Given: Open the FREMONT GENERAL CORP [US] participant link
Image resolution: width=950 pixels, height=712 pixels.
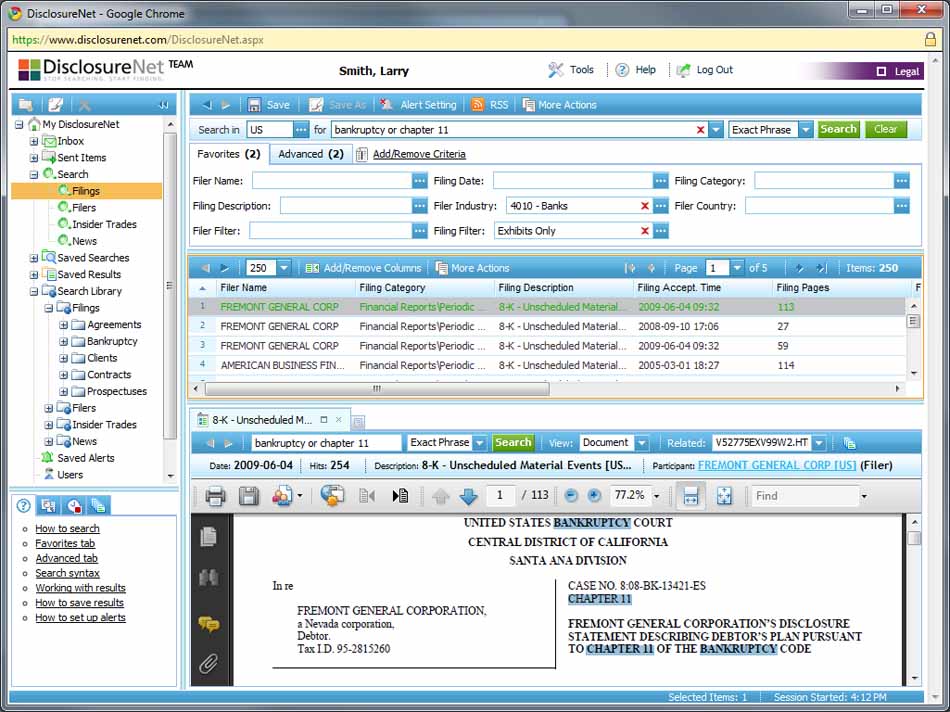Looking at the screenshot, I should click(x=776, y=466).
